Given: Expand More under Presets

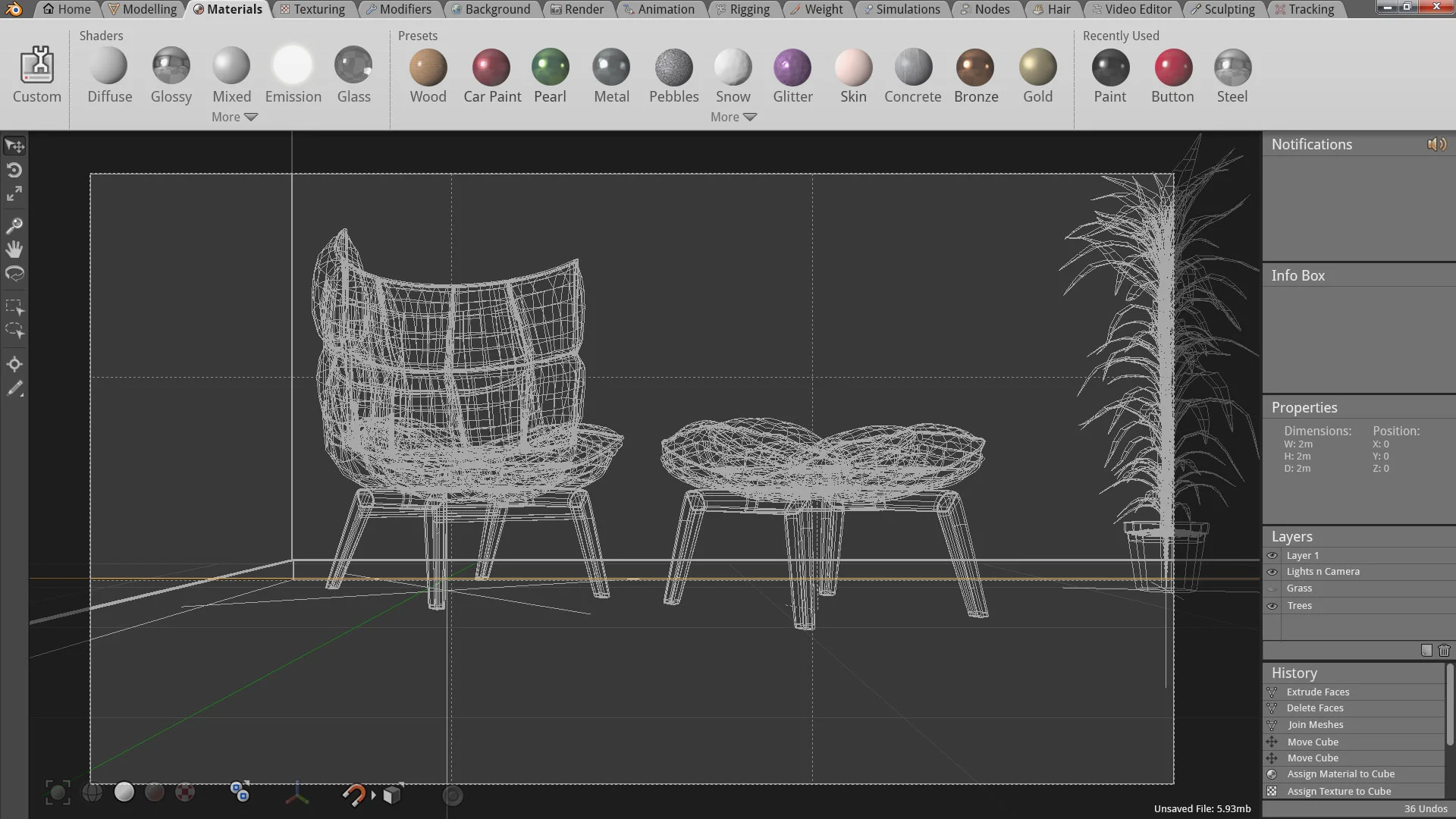Looking at the screenshot, I should tap(733, 117).
